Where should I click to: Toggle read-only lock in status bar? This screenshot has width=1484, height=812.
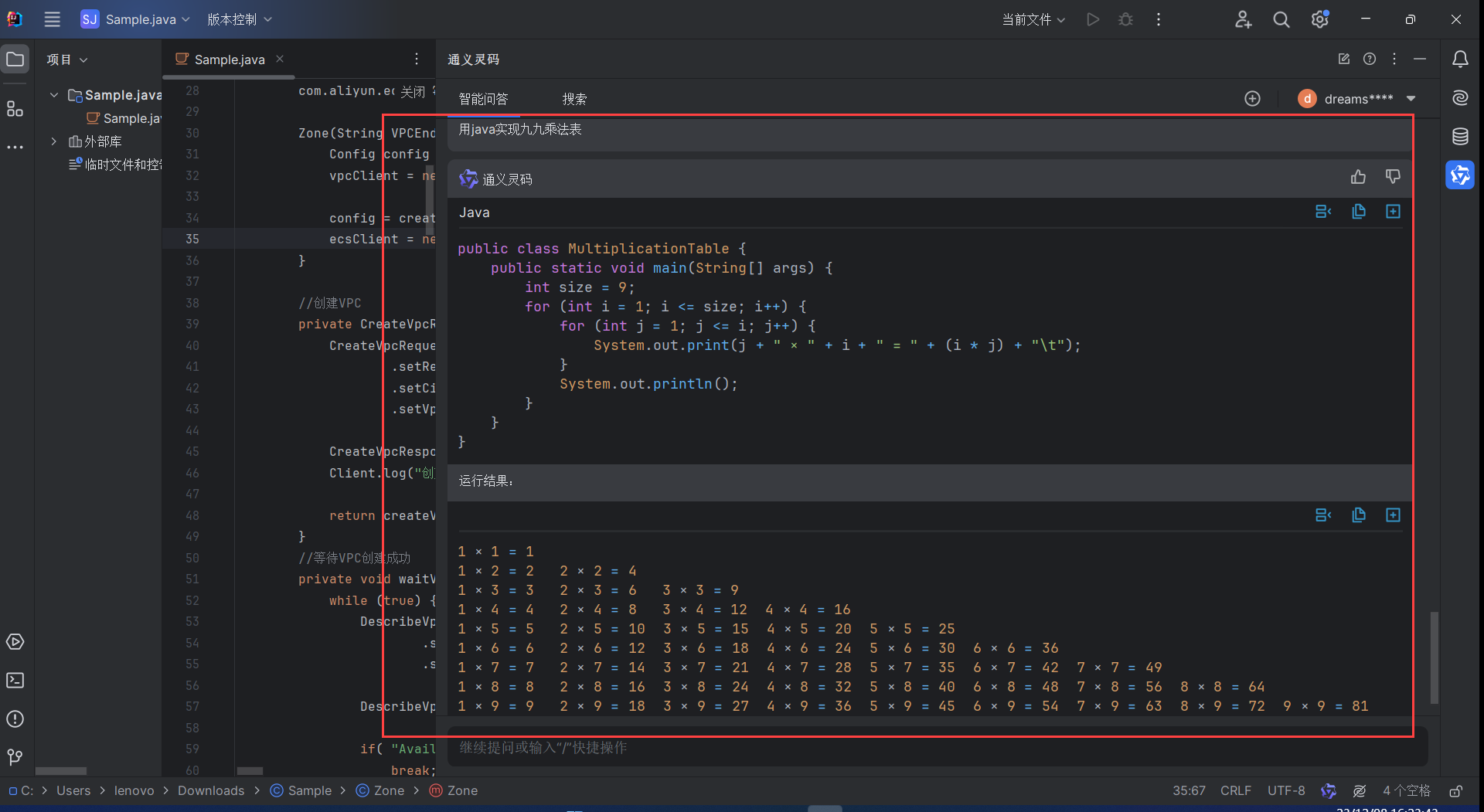point(1455,790)
